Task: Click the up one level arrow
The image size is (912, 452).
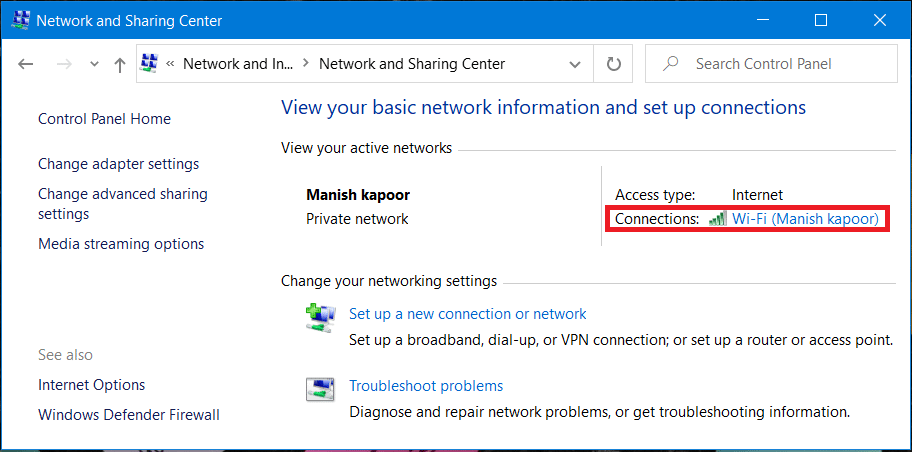Action: point(120,64)
